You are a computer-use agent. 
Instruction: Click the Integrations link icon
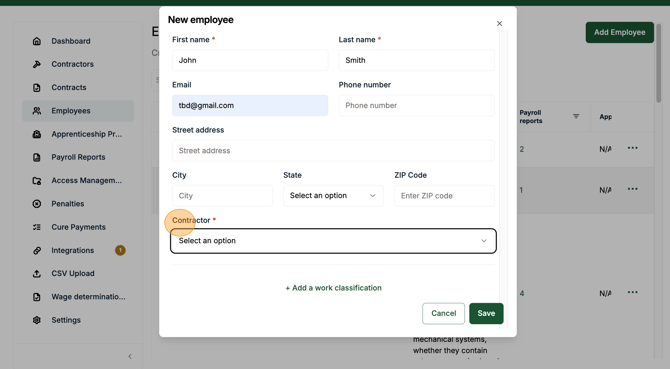click(x=37, y=250)
